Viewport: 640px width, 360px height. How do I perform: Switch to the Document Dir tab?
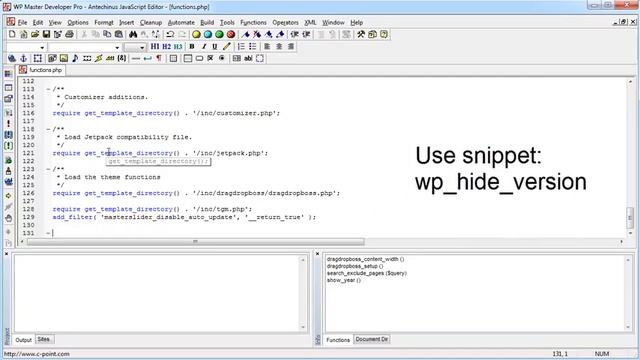(x=371, y=339)
